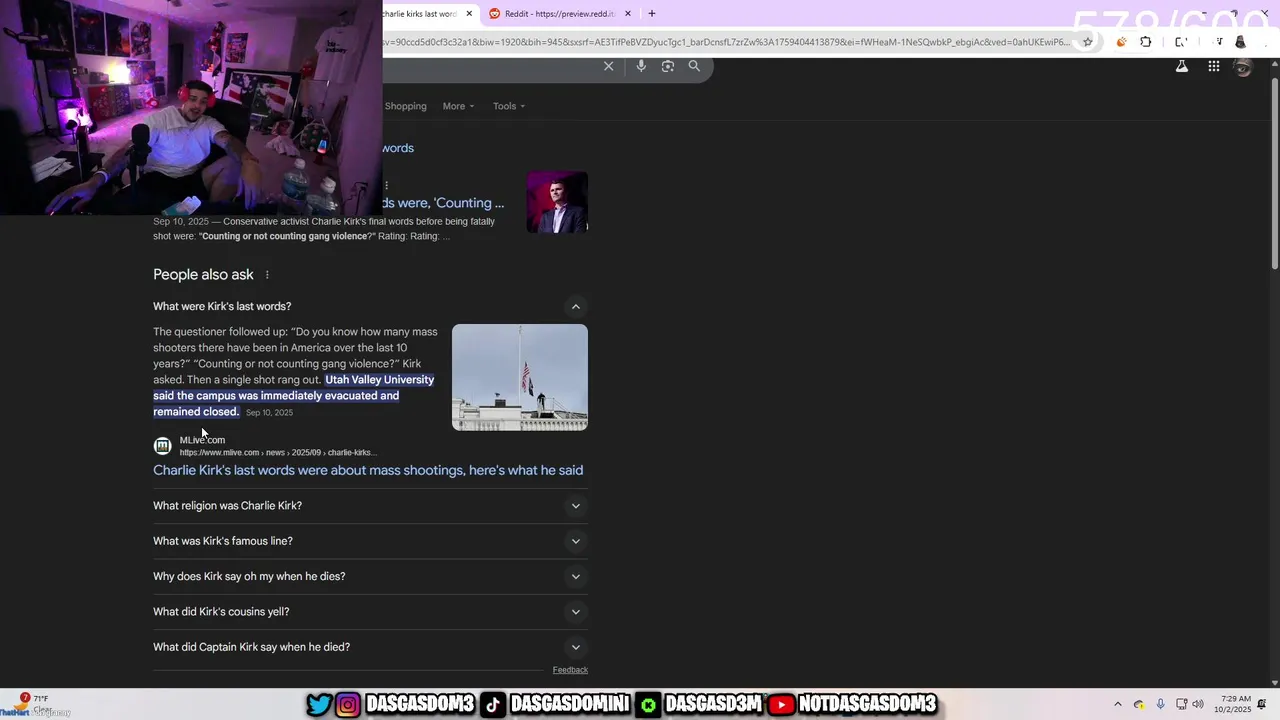Click the MLive.com site favicon

click(162, 446)
